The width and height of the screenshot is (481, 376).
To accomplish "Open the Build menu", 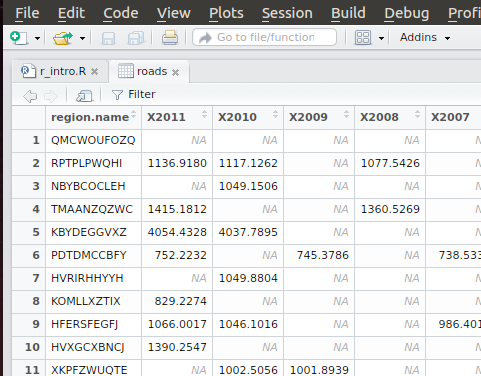I will click(x=348, y=13).
